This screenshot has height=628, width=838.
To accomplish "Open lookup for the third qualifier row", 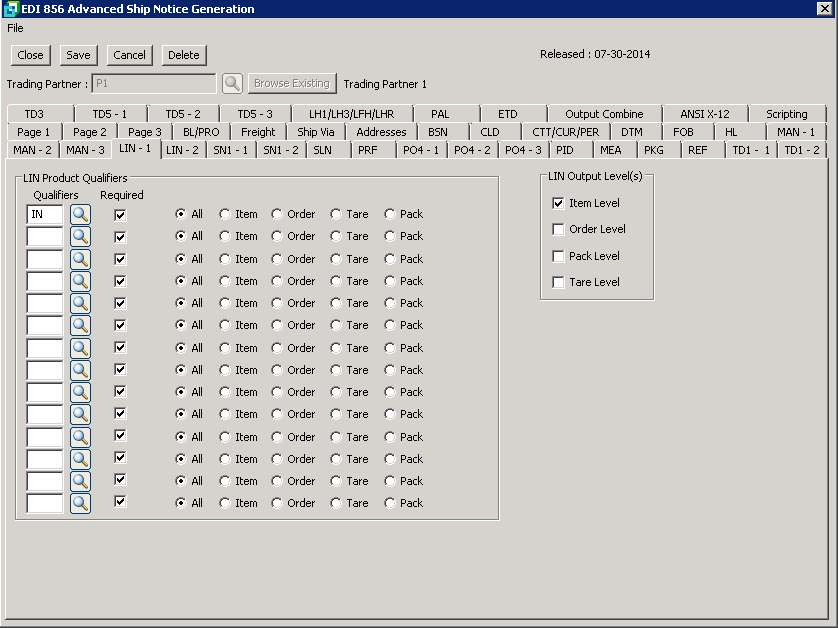I will (x=80, y=259).
